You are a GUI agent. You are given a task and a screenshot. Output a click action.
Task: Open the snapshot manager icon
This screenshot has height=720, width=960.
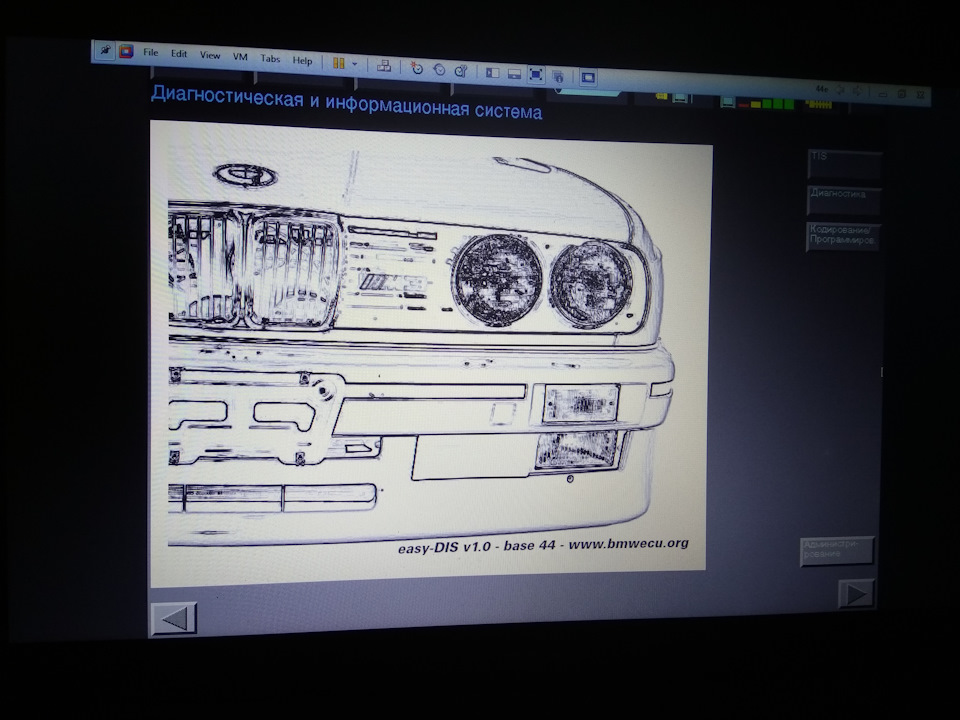[x=461, y=70]
